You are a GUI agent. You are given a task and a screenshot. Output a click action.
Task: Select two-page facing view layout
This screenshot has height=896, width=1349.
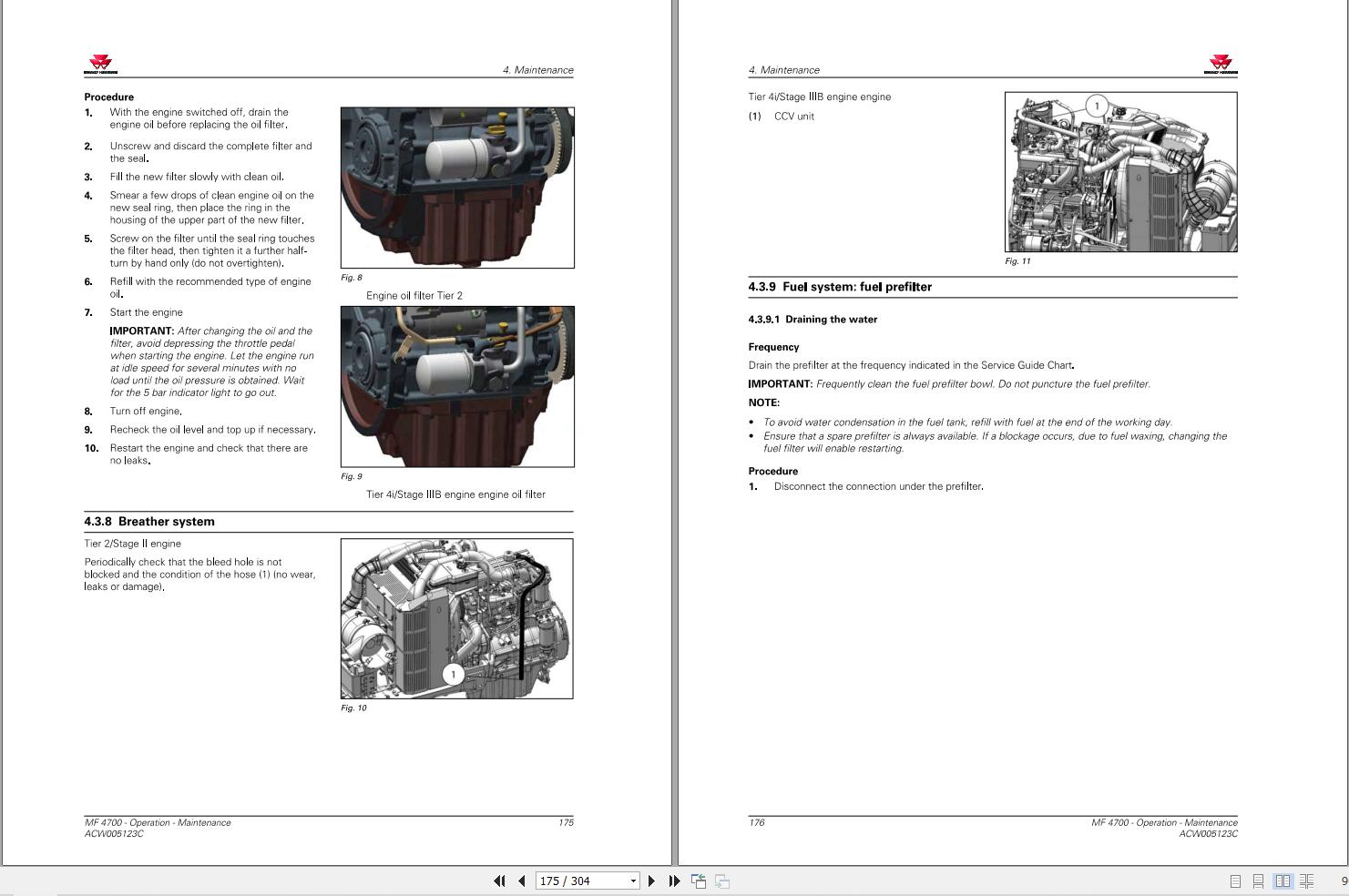point(1283,881)
